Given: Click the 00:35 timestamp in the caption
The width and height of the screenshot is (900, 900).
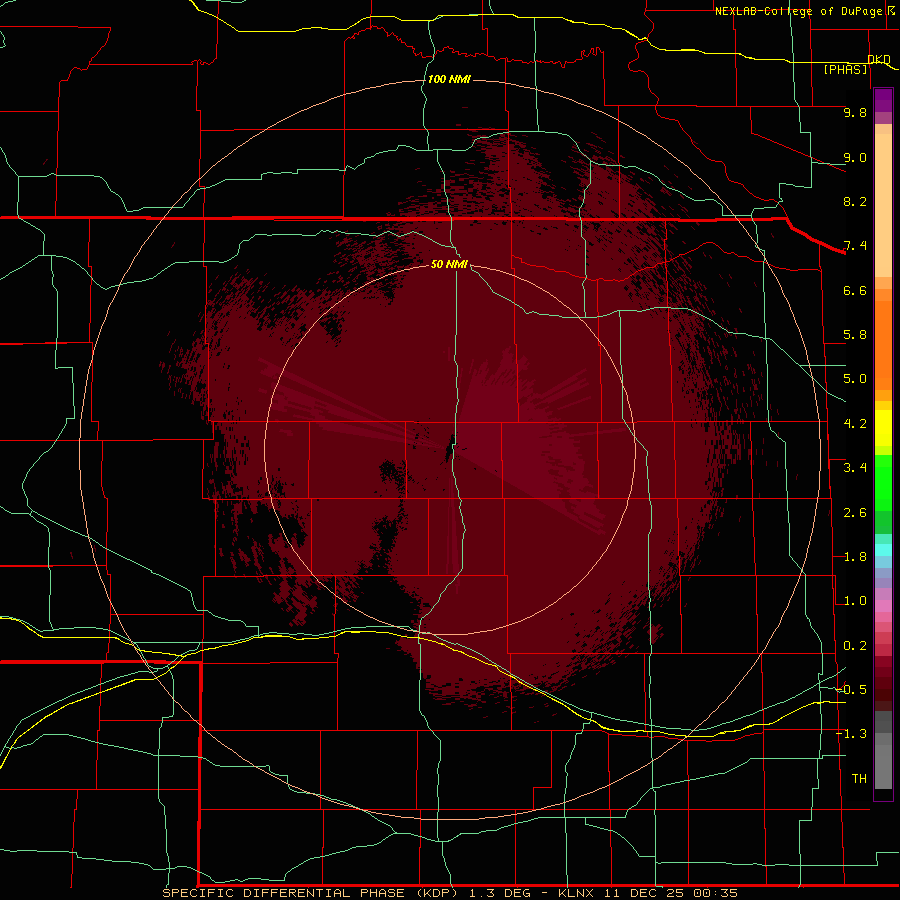Looking at the screenshot, I should tap(715, 893).
